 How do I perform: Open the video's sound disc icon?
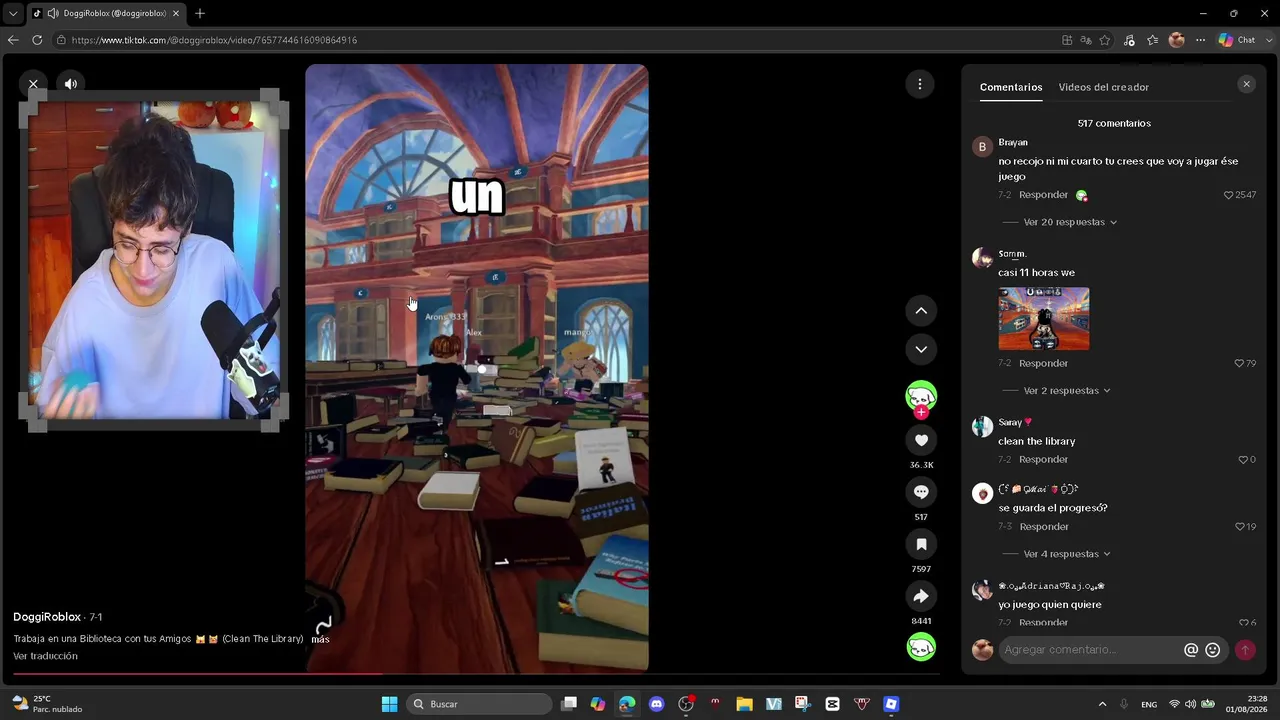tap(921, 647)
